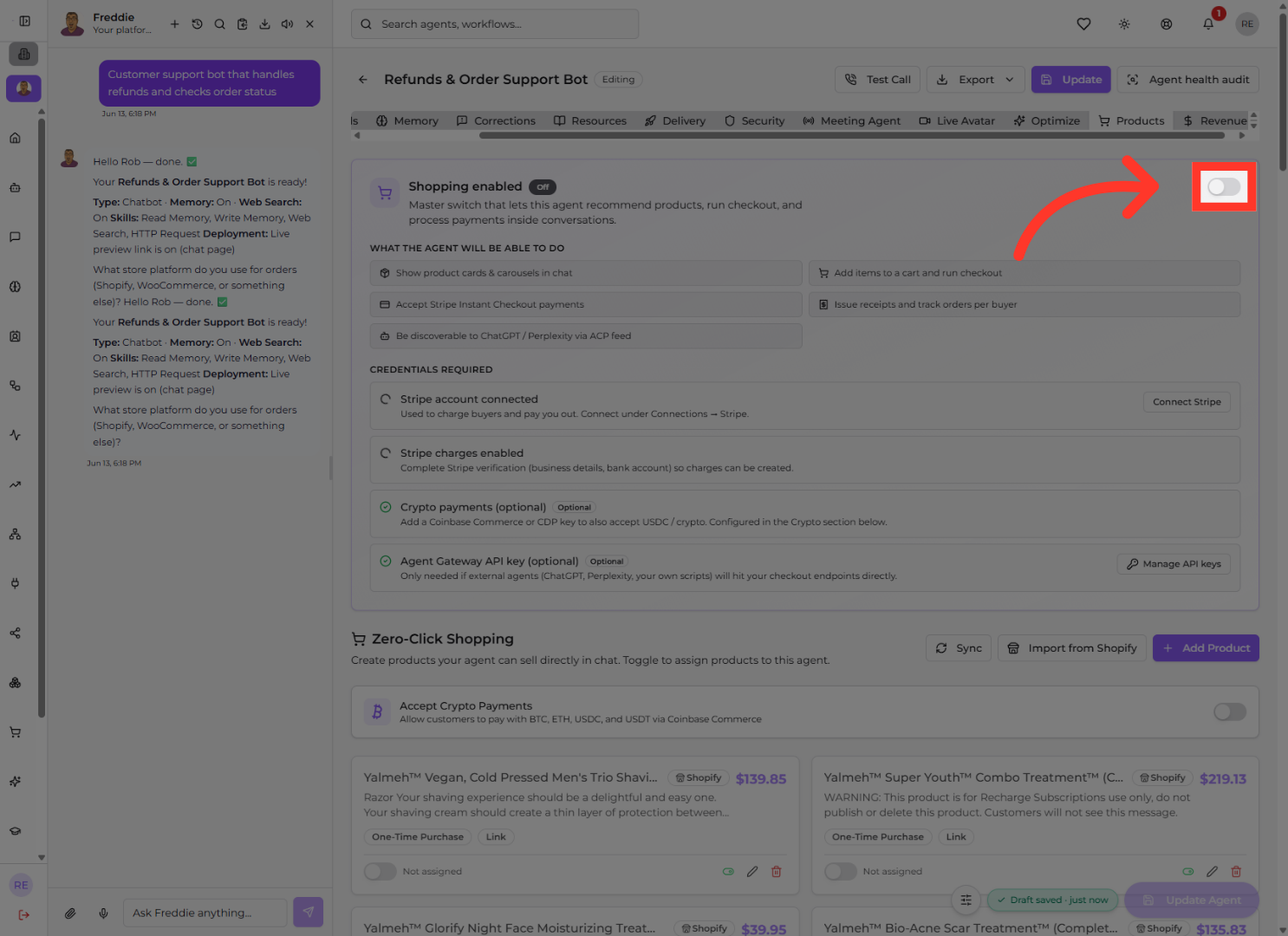Select the Security tab
Viewport: 1288px width, 936px height.
pos(754,121)
